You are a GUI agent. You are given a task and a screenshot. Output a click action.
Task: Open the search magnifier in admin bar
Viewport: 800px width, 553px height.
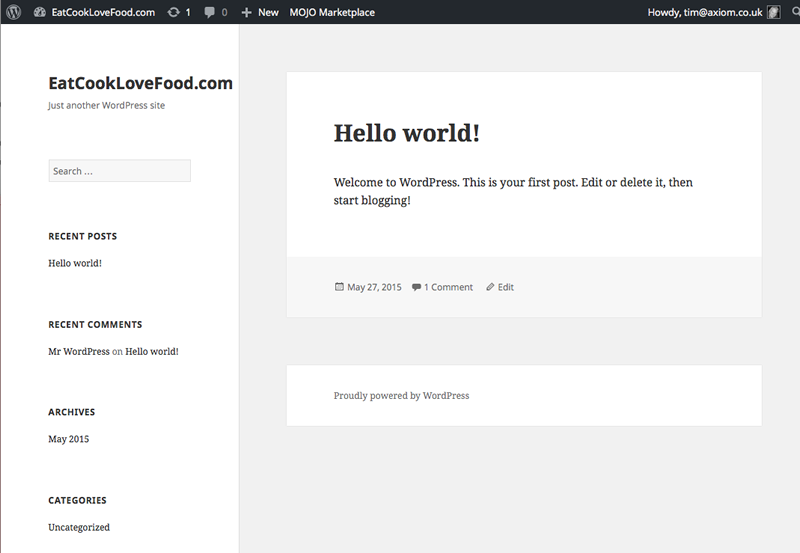795,11
